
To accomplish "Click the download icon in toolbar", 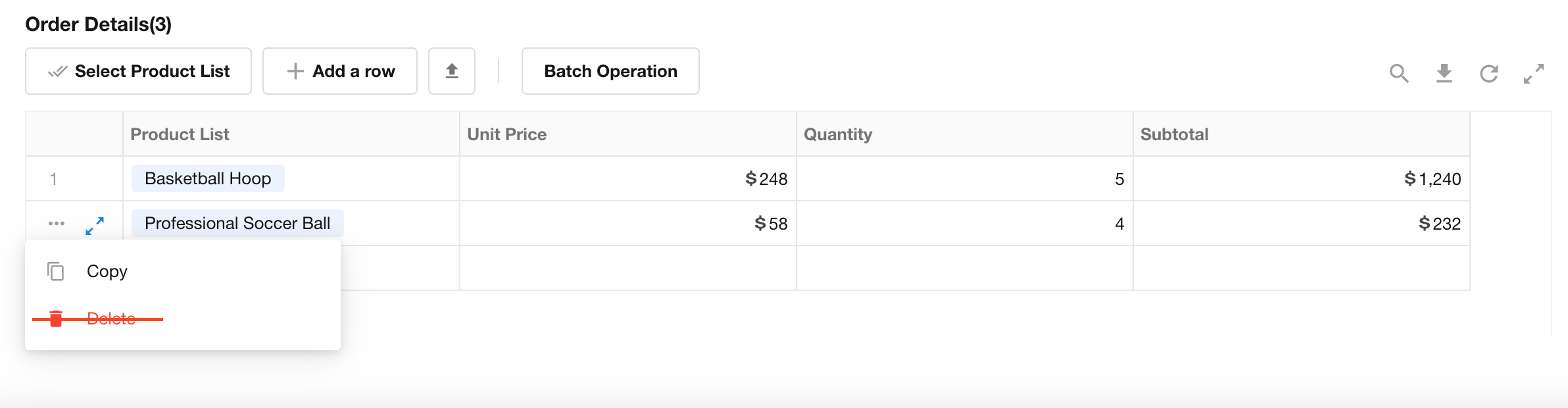I will (1444, 73).
